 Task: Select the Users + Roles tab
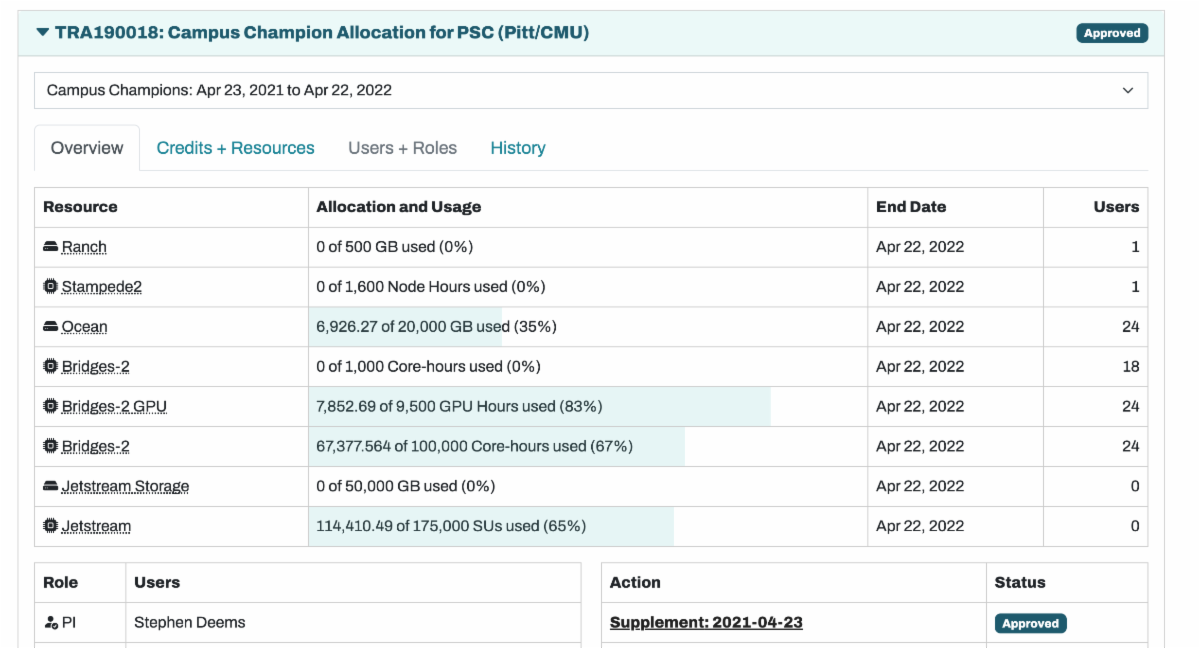402,148
